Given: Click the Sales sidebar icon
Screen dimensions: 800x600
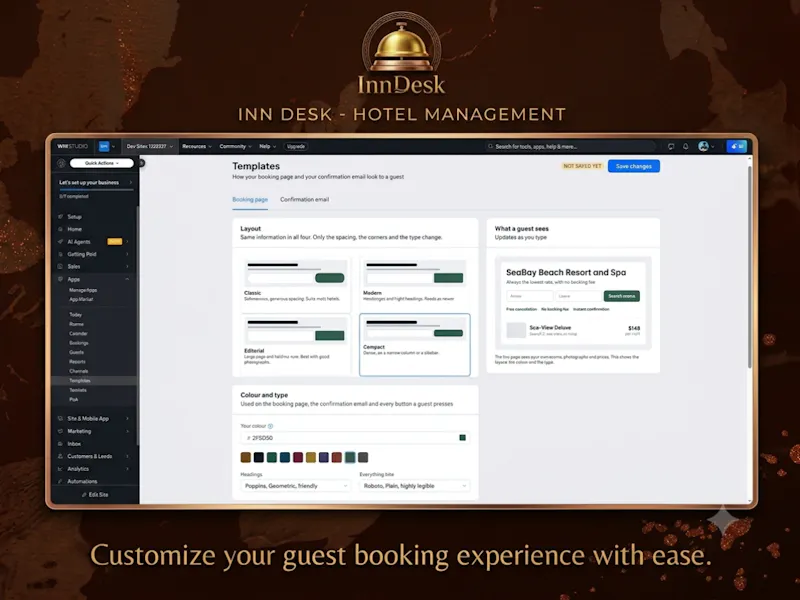Looking at the screenshot, I should click(61, 266).
